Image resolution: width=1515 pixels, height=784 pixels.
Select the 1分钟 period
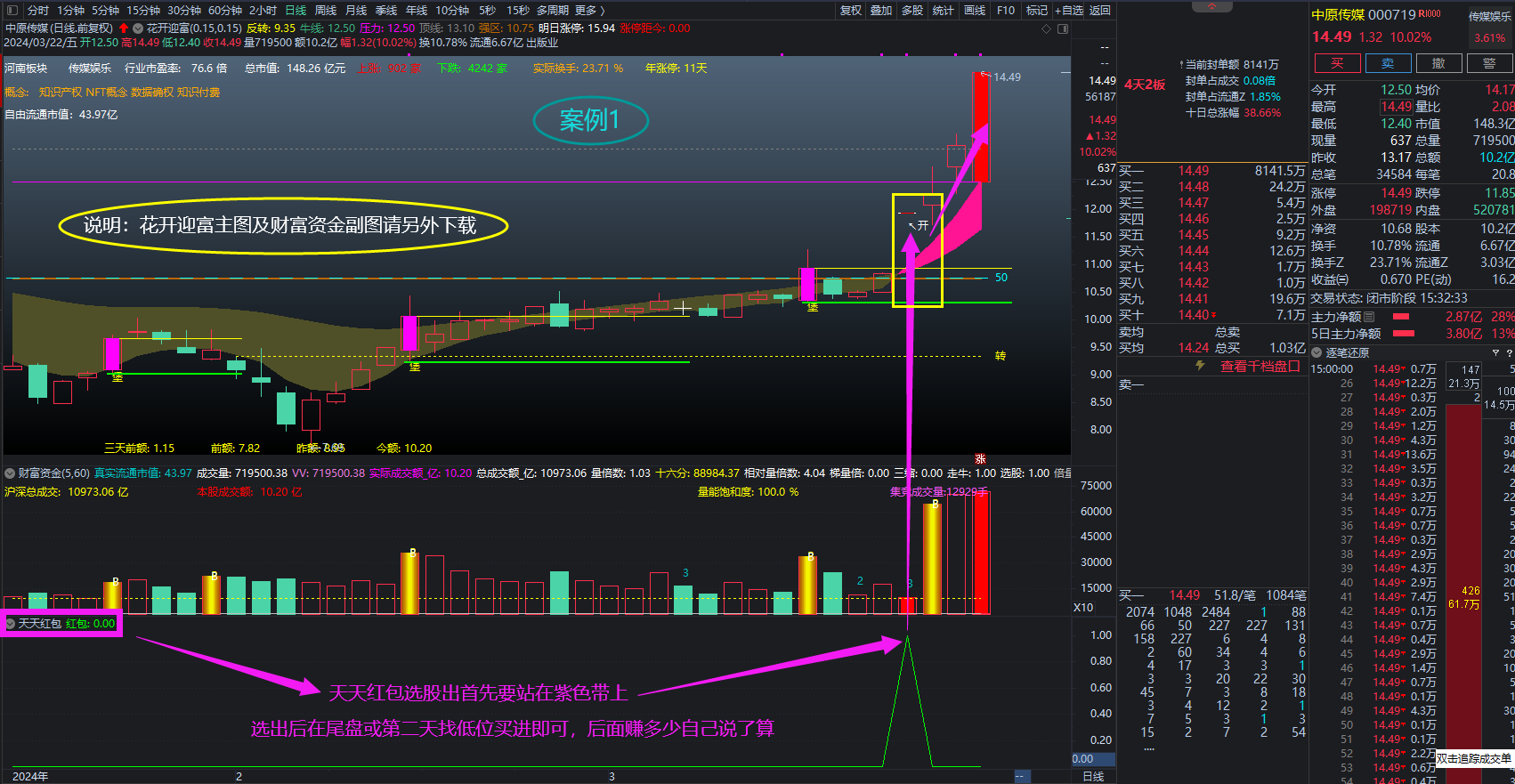pos(71,10)
